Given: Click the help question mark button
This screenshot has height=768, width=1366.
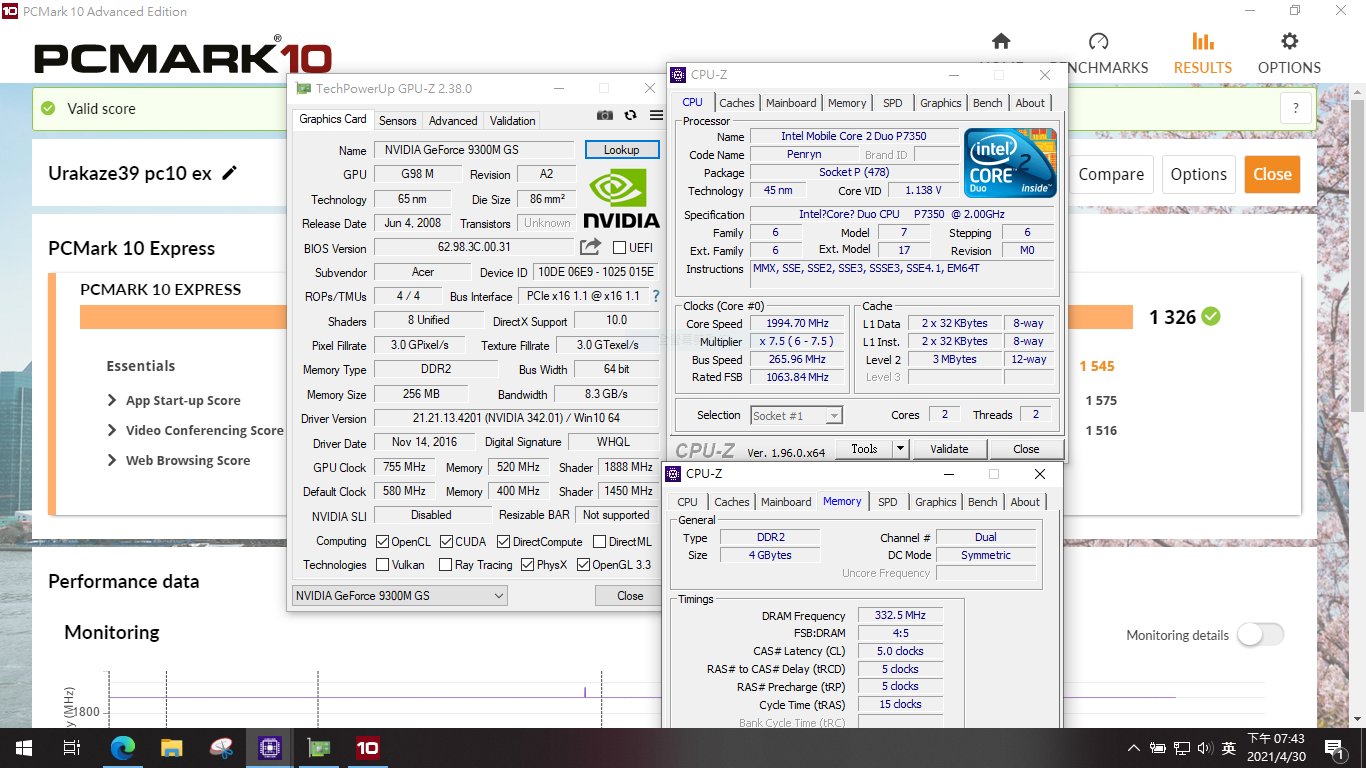Looking at the screenshot, I should pos(1296,109).
